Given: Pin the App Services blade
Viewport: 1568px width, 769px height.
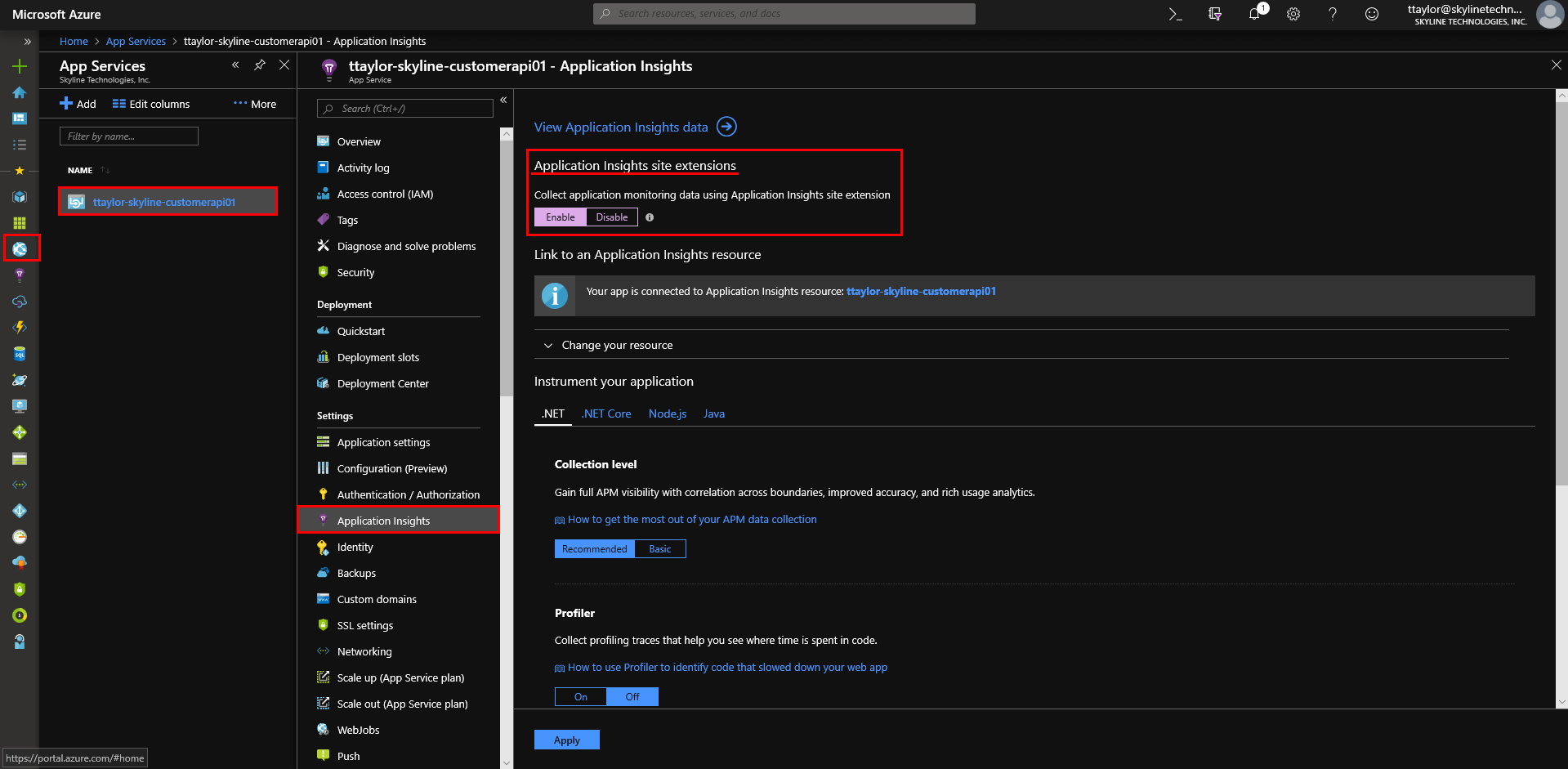Looking at the screenshot, I should click(260, 65).
